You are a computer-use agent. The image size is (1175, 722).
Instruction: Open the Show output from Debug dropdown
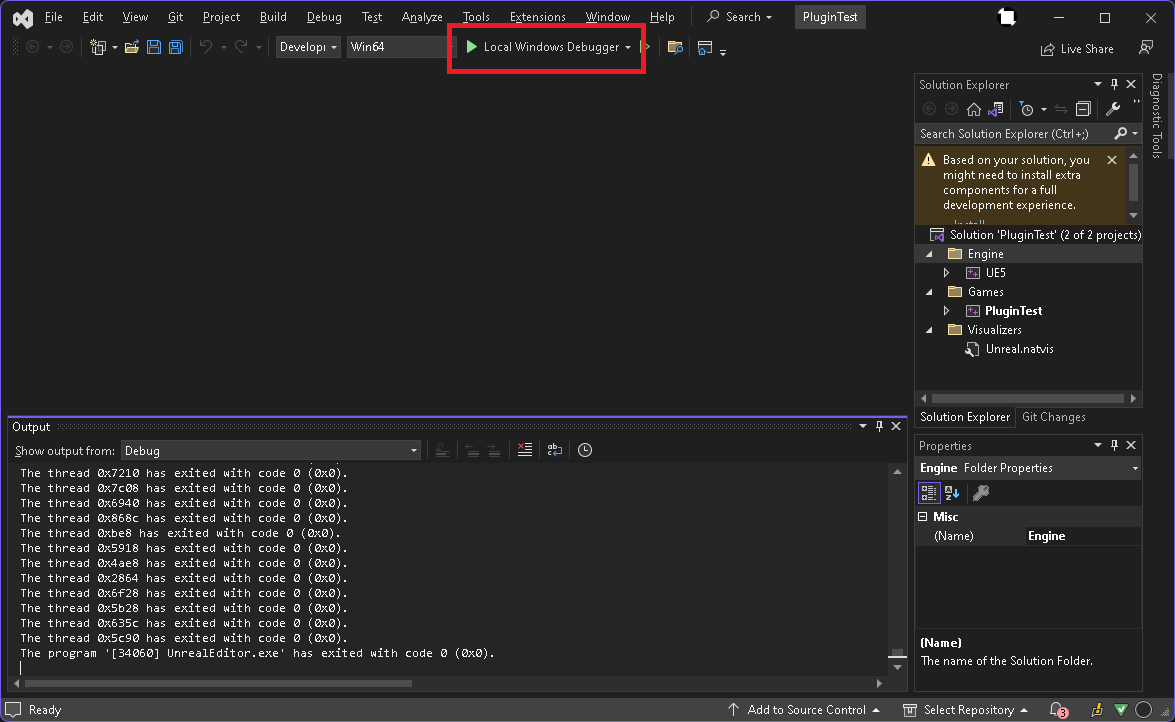coord(271,451)
